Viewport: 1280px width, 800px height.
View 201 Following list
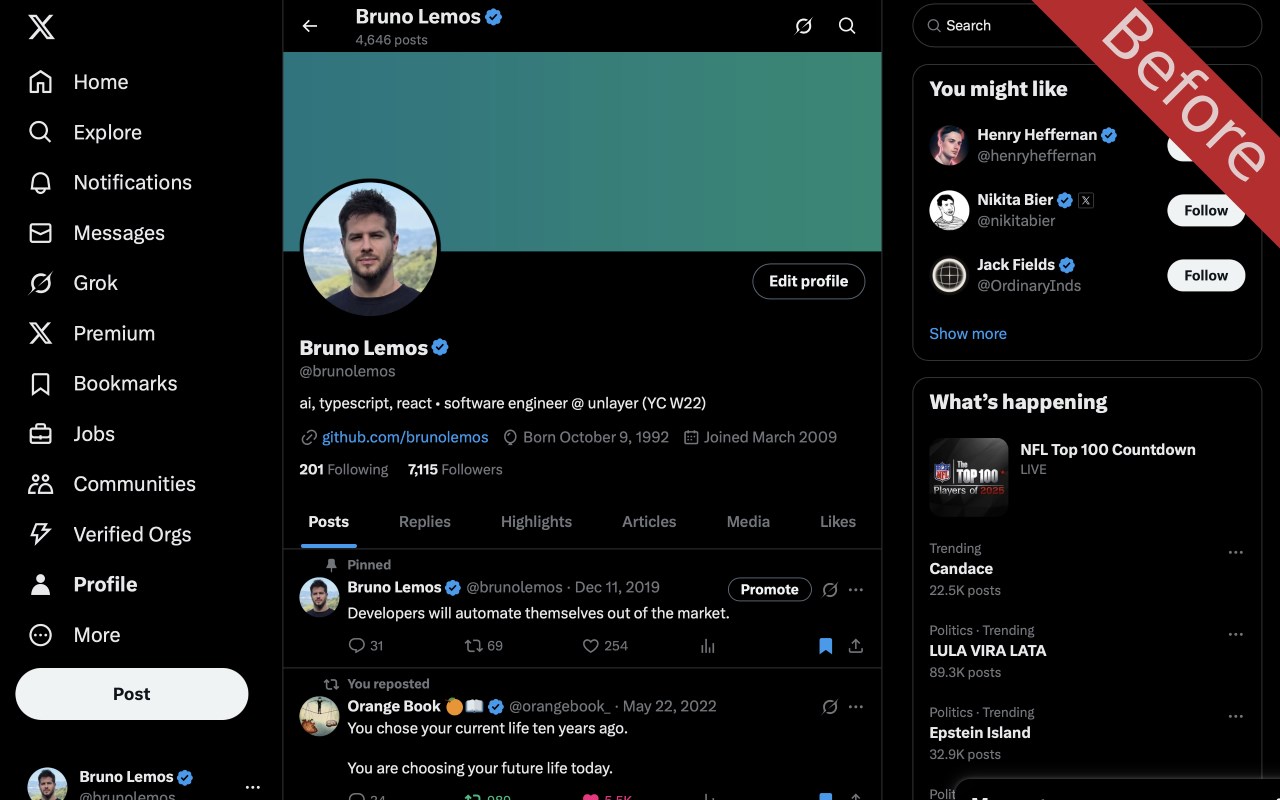[344, 470]
